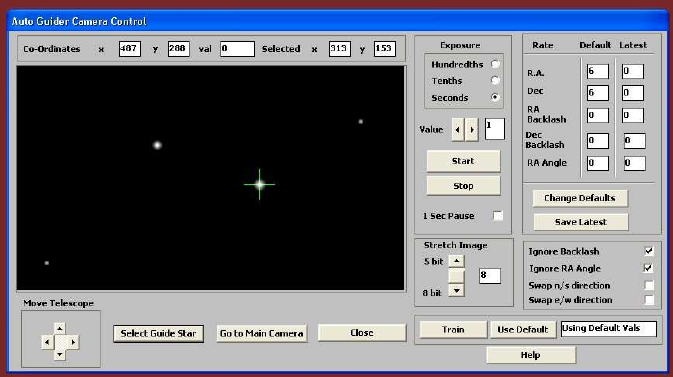Viewport: 673px width, 377px height.
Task: Click RA Backlash latest field
Action: [x=633, y=116]
